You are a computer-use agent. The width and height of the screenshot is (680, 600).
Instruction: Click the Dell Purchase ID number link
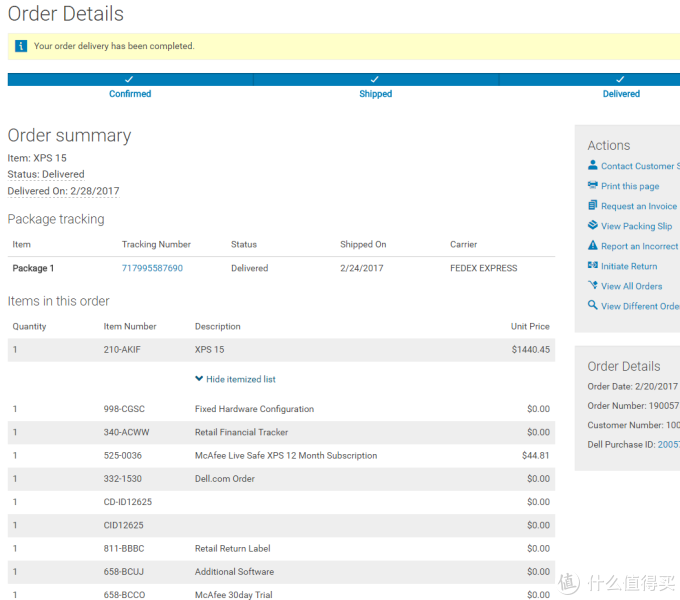coord(669,444)
